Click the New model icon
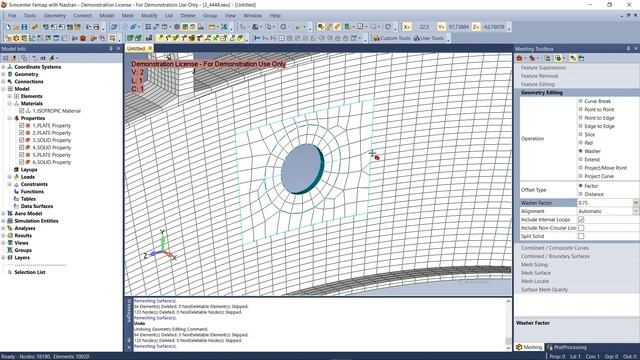Screen dimensions: 640x360 [x=8, y=27]
